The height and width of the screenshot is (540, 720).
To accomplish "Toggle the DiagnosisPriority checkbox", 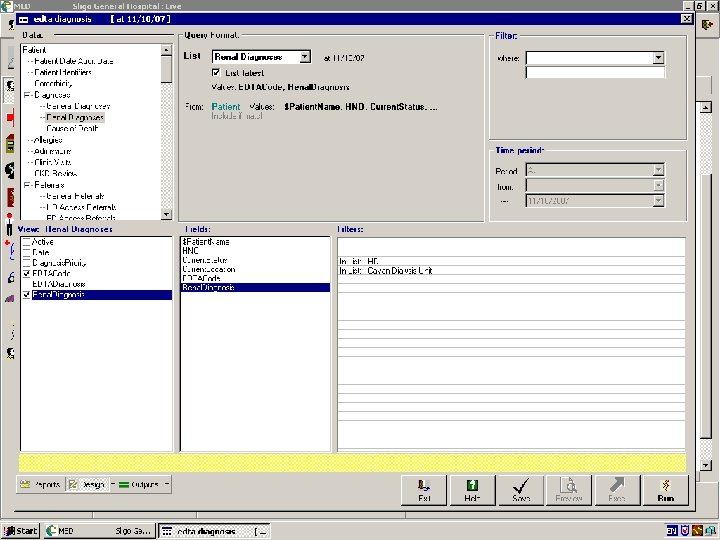I will [27, 263].
